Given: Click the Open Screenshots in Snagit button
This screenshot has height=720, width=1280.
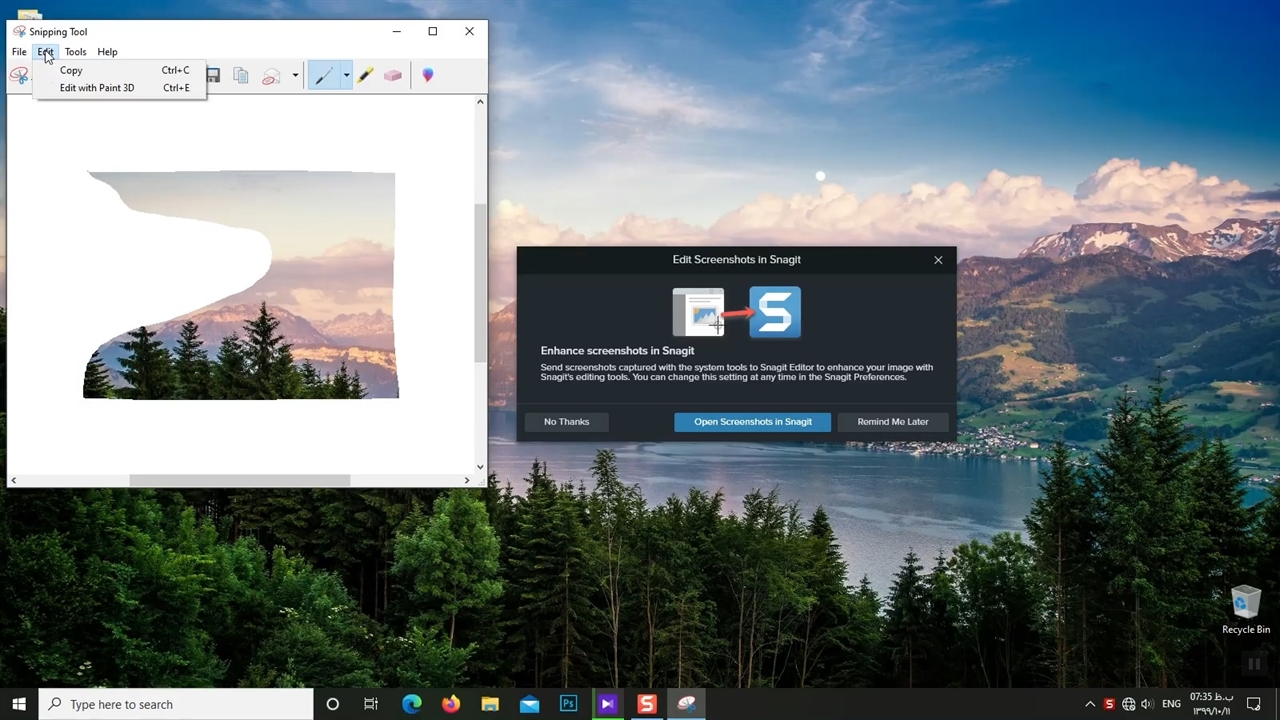Looking at the screenshot, I should tap(752, 422).
